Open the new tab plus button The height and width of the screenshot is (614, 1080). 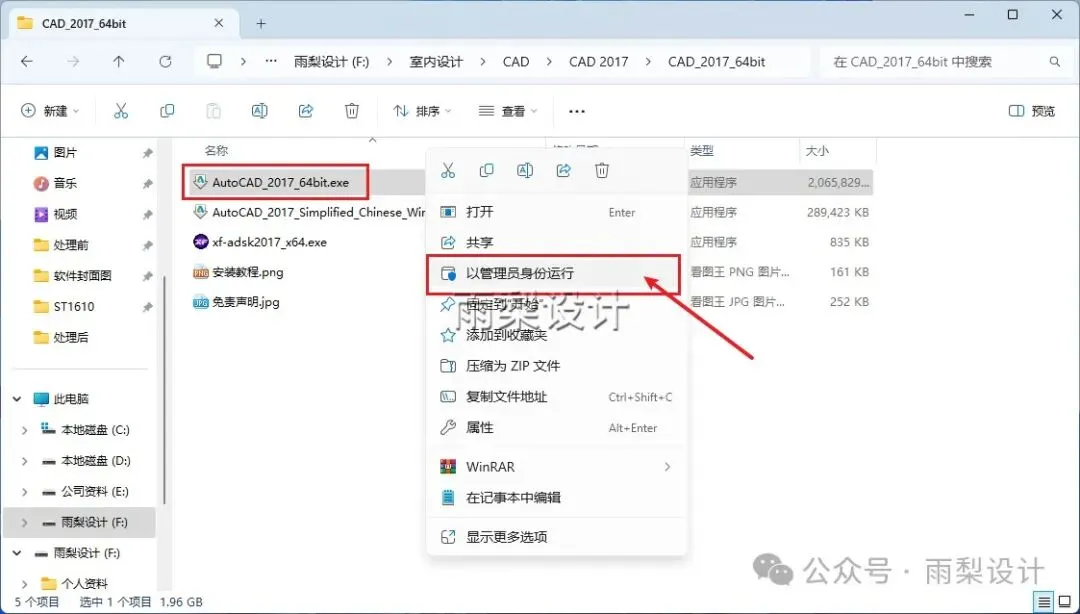261,23
